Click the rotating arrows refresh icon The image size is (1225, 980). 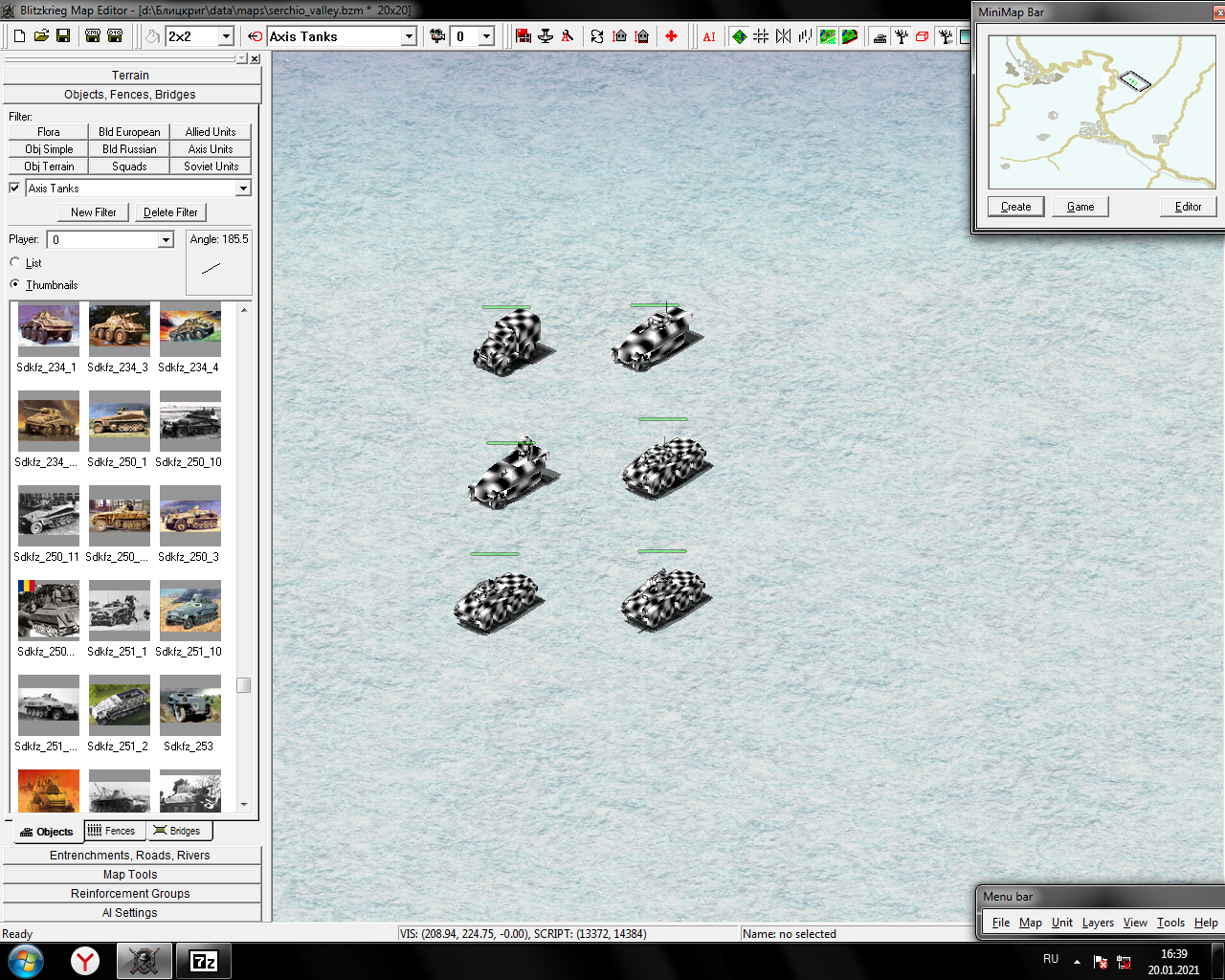click(x=597, y=36)
